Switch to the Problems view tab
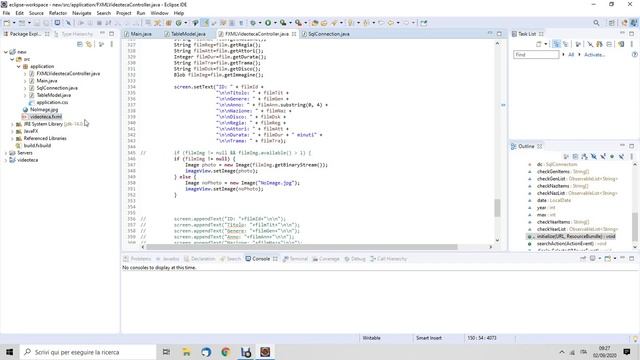640x360 pixels. pyautogui.click(x=138, y=259)
